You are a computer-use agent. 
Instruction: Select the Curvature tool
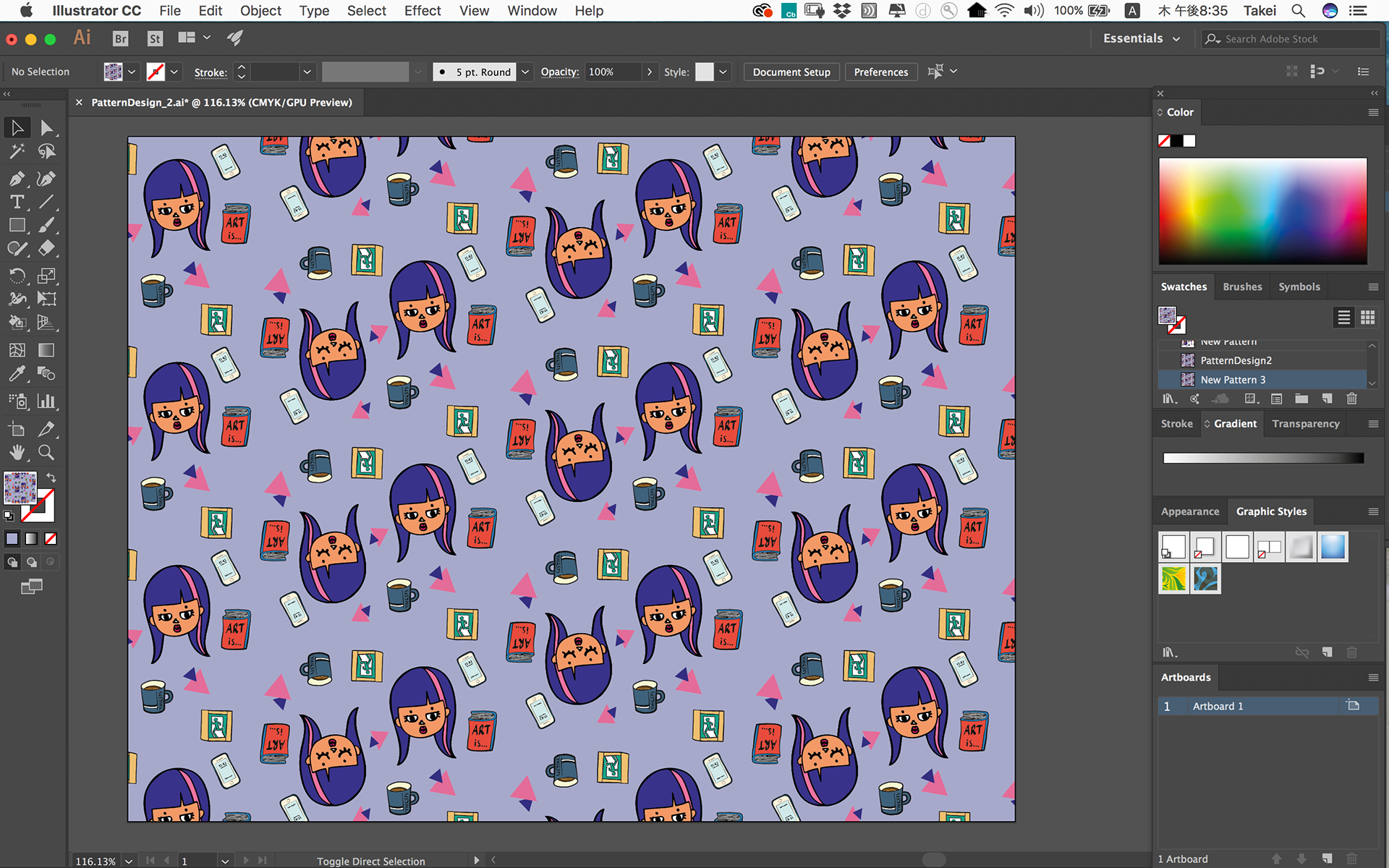pos(46,179)
